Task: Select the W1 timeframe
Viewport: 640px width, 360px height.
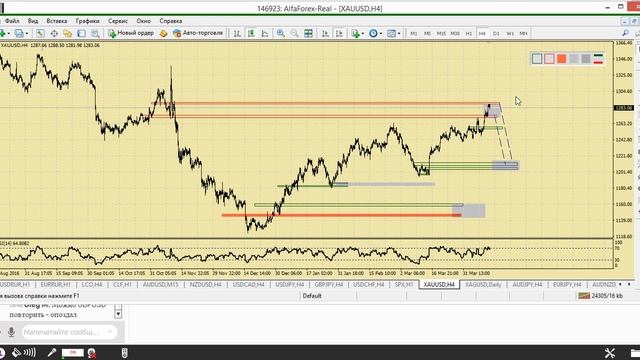Action: [510, 33]
